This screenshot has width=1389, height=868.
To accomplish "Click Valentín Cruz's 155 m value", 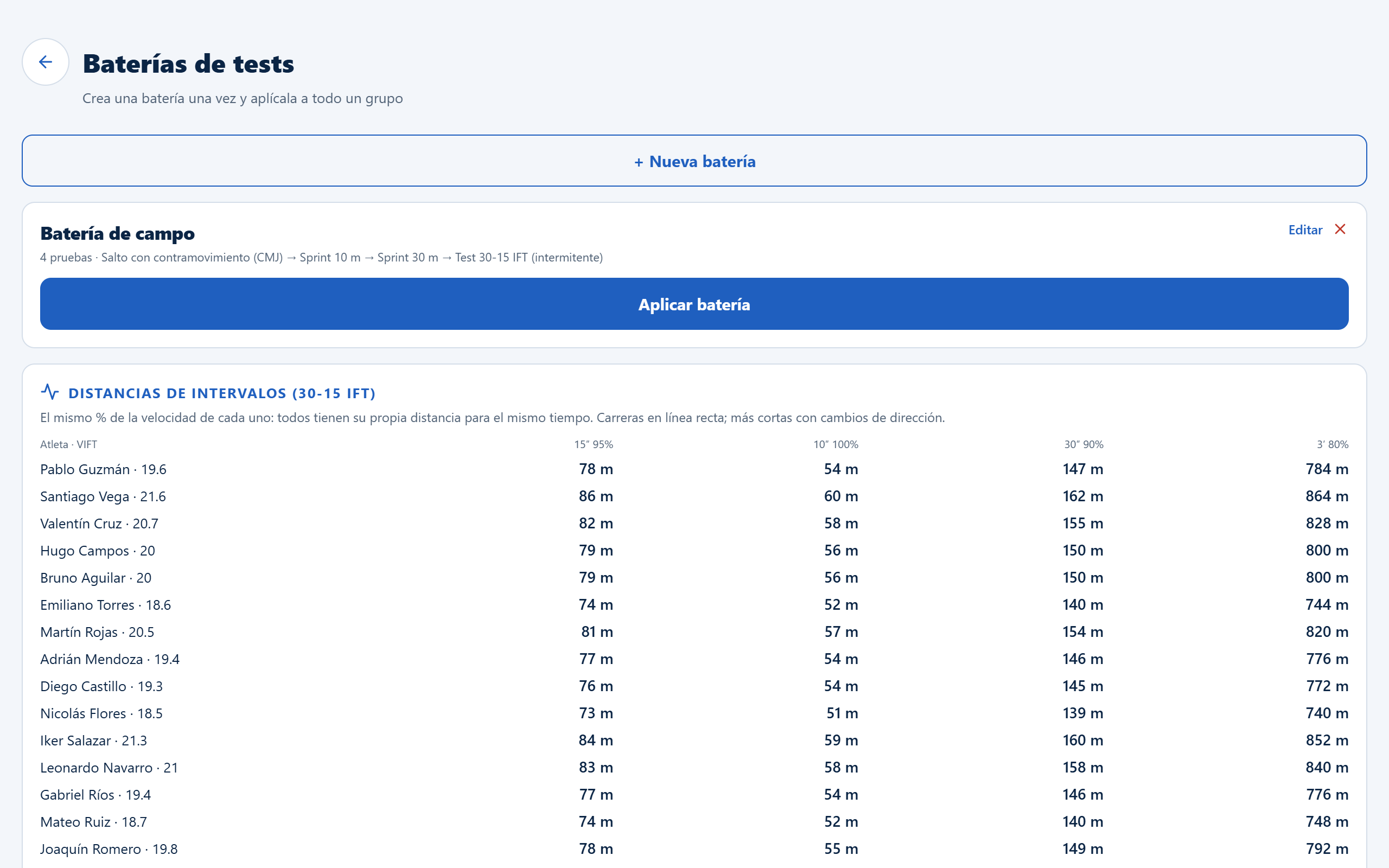I will point(1082,523).
